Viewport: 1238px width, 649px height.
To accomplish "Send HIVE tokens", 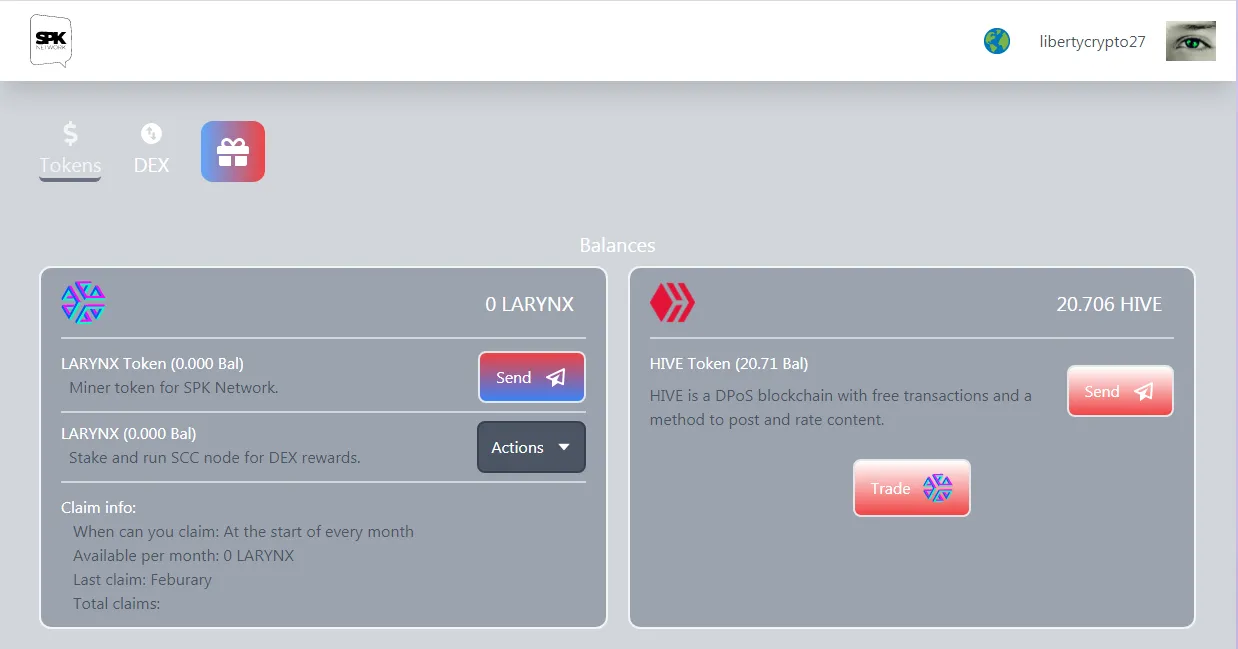I will click(x=1120, y=391).
